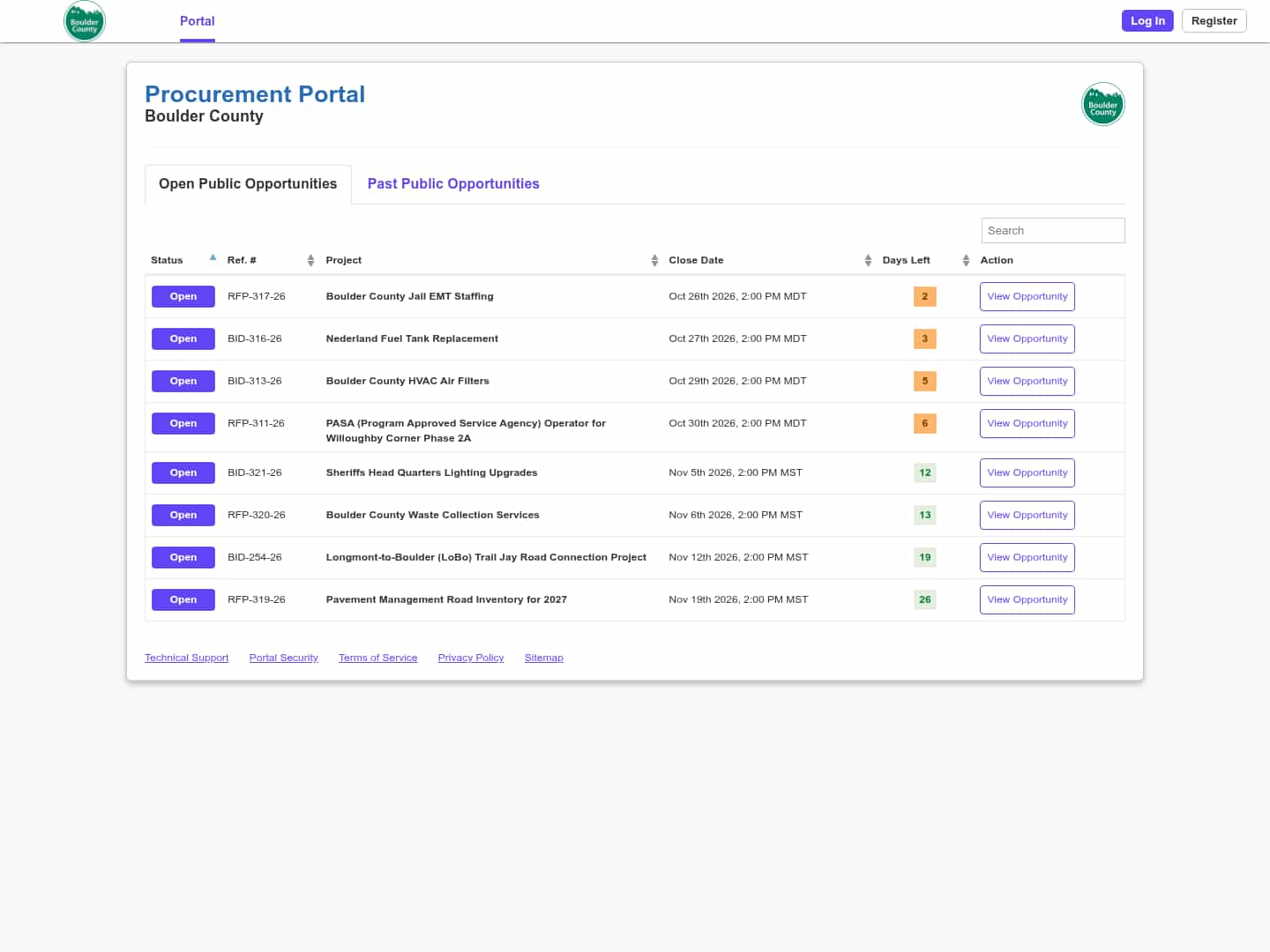Select Open Public Opportunities tab
This screenshot has width=1270, height=952.
[x=248, y=183]
